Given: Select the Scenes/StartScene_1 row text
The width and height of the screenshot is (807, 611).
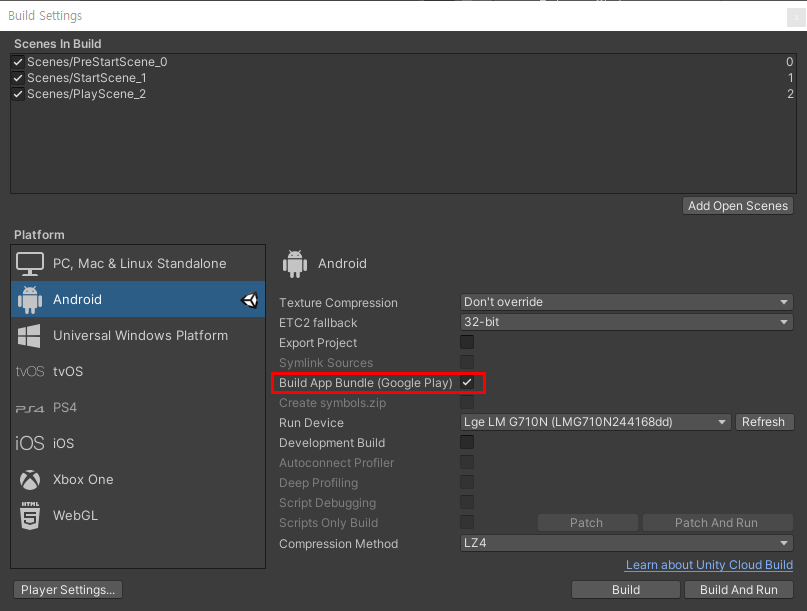Looking at the screenshot, I should [86, 78].
